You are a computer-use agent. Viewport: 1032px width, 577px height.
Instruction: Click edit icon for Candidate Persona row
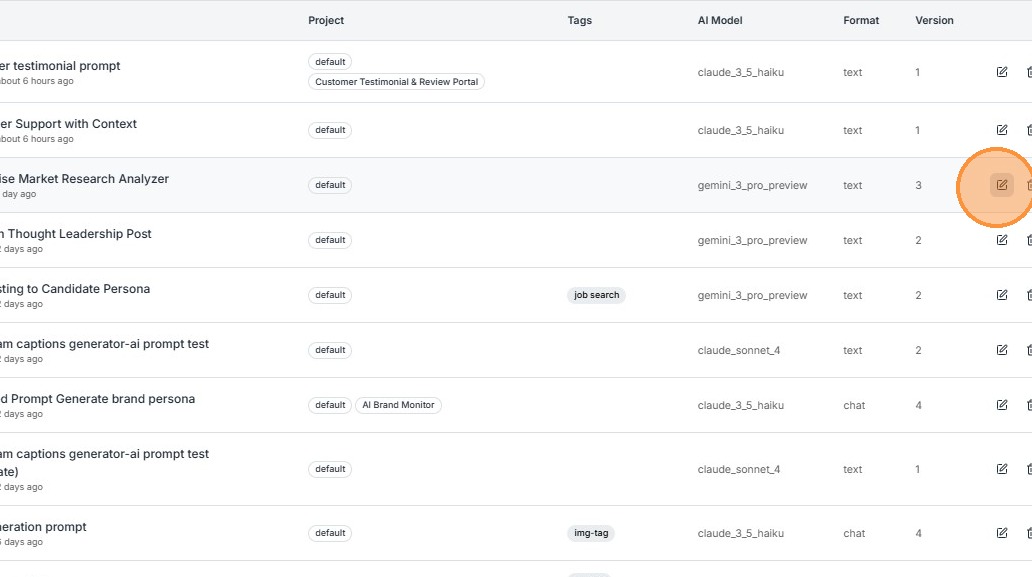(x=1001, y=295)
